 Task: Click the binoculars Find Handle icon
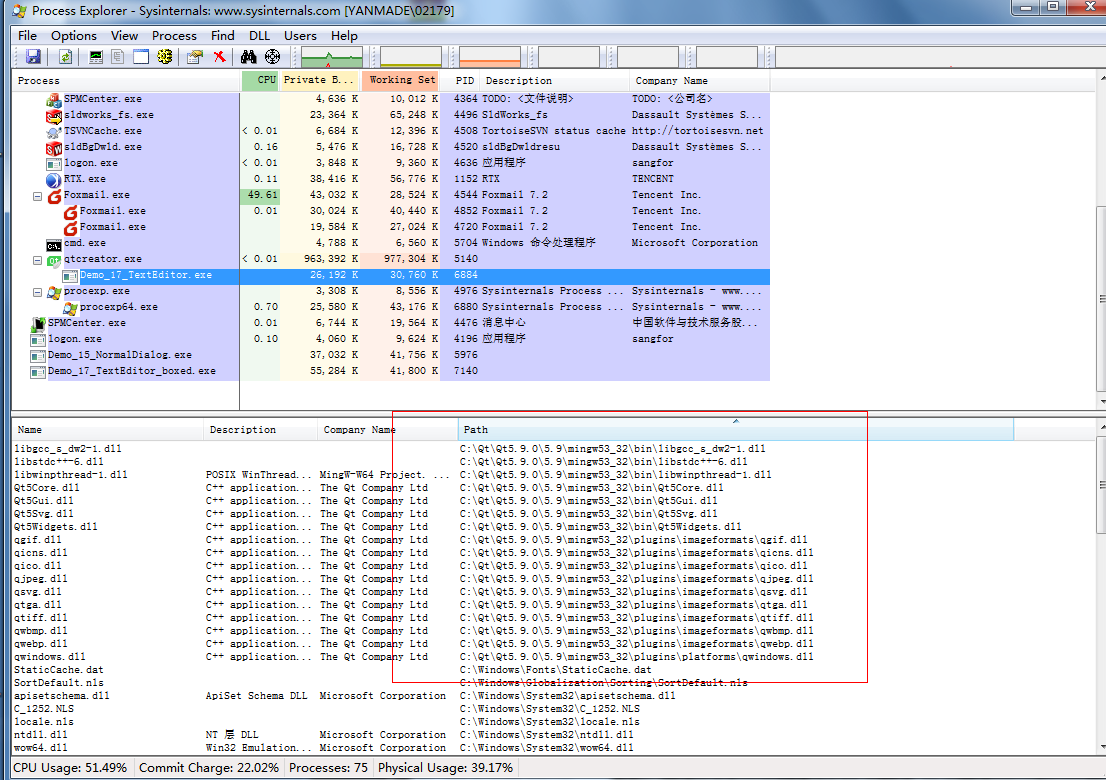coord(248,56)
